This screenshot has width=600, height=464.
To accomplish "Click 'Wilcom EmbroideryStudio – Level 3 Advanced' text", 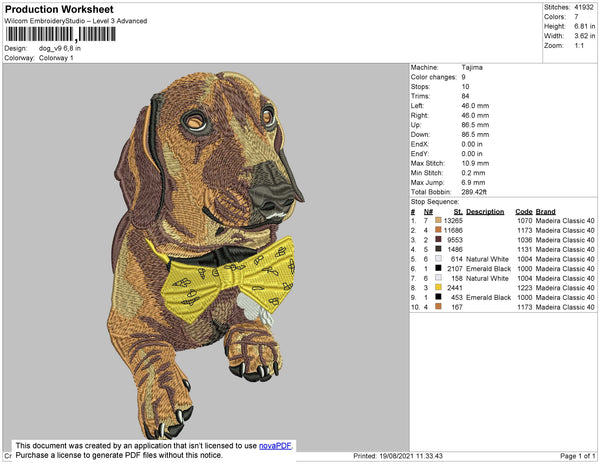I will point(76,21).
